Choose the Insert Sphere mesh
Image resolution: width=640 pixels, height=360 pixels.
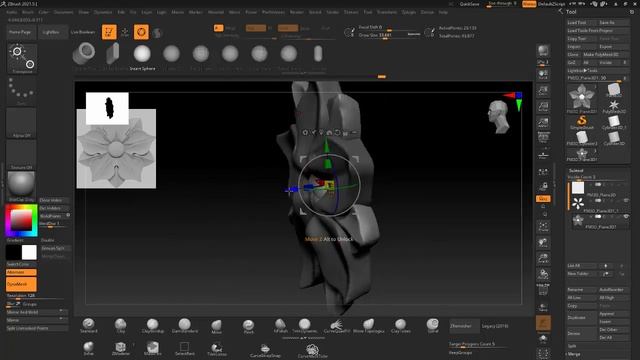(142, 57)
